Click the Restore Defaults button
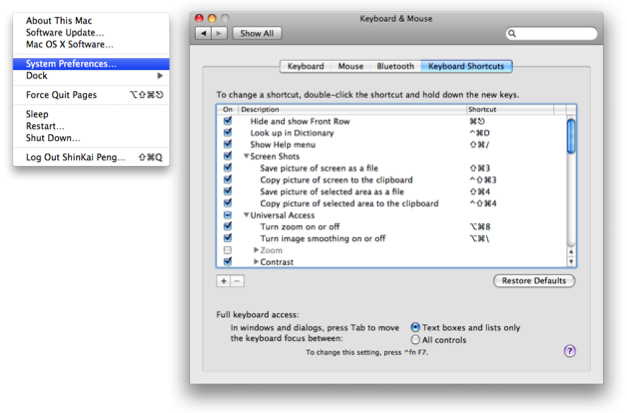627x413 pixels. click(x=534, y=281)
